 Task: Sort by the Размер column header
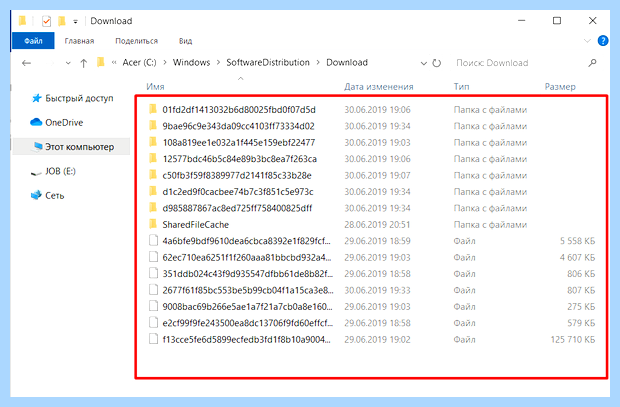point(560,87)
